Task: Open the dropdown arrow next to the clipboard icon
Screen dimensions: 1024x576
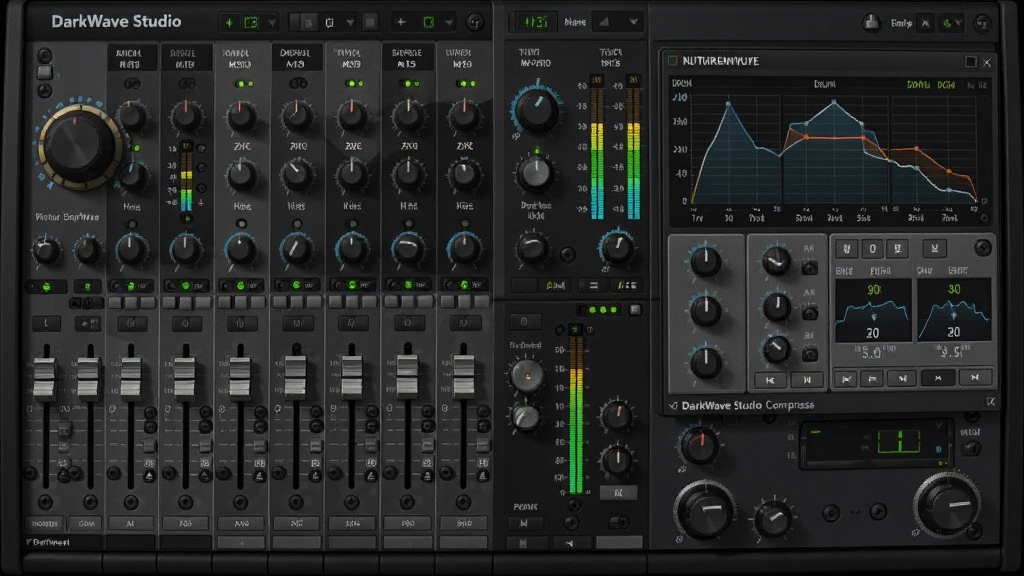Action: 350,24
